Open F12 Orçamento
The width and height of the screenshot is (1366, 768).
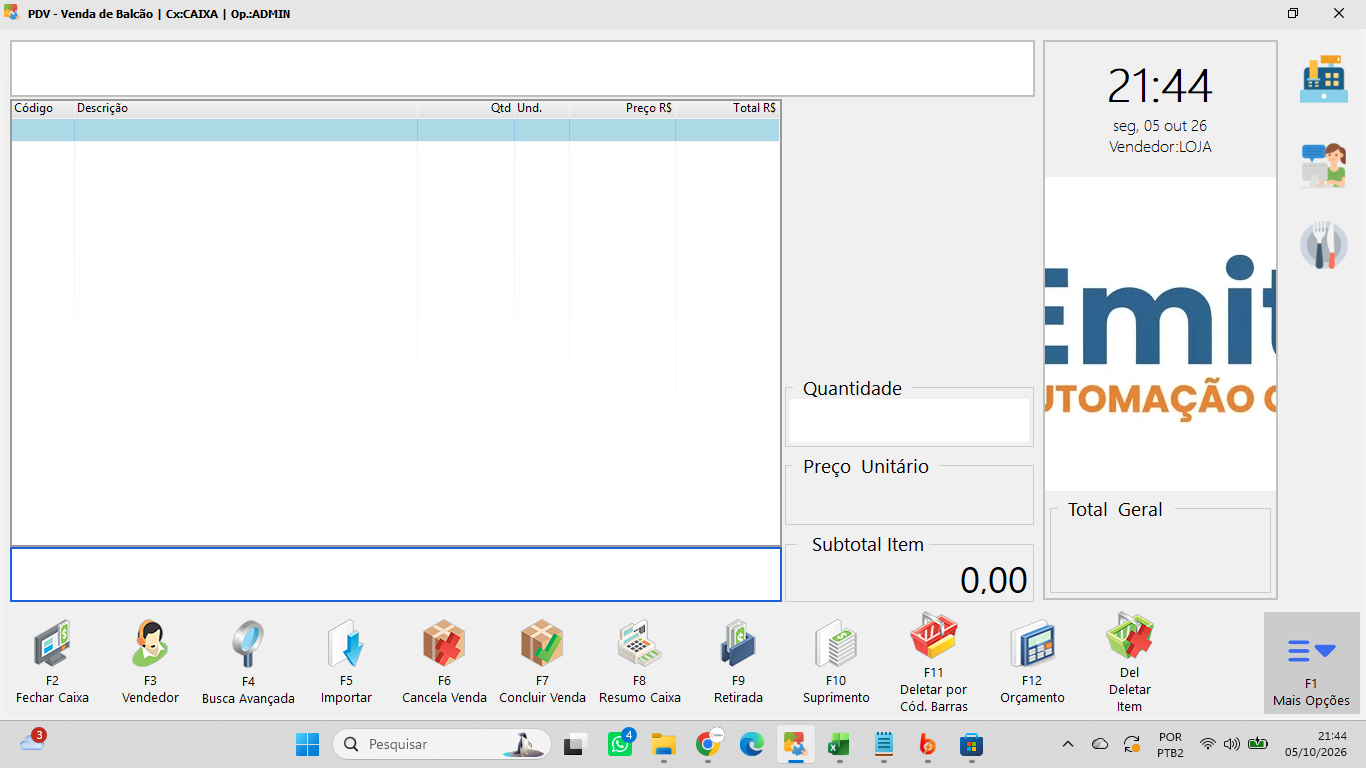(1032, 662)
